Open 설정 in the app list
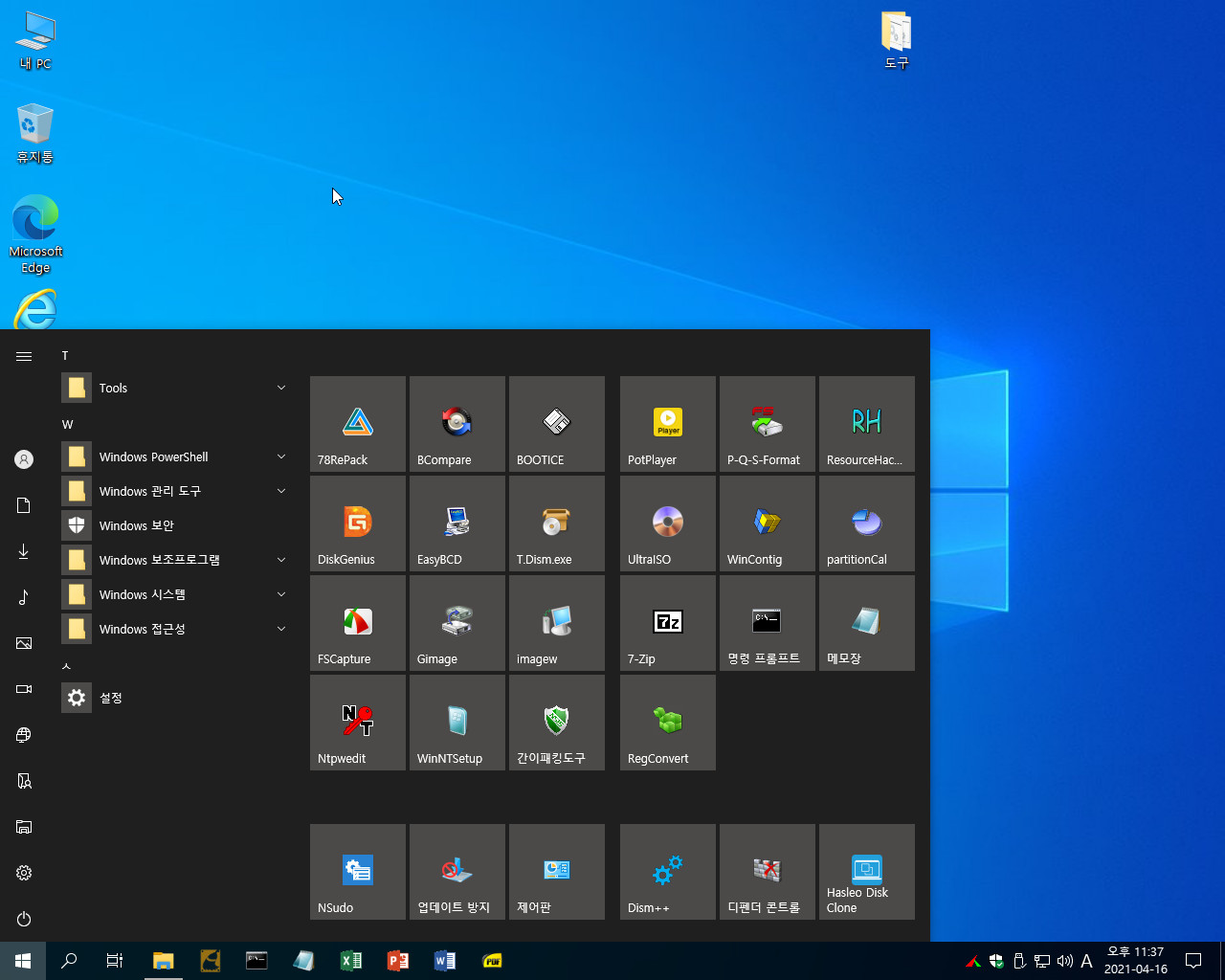1225x980 pixels. click(x=176, y=698)
